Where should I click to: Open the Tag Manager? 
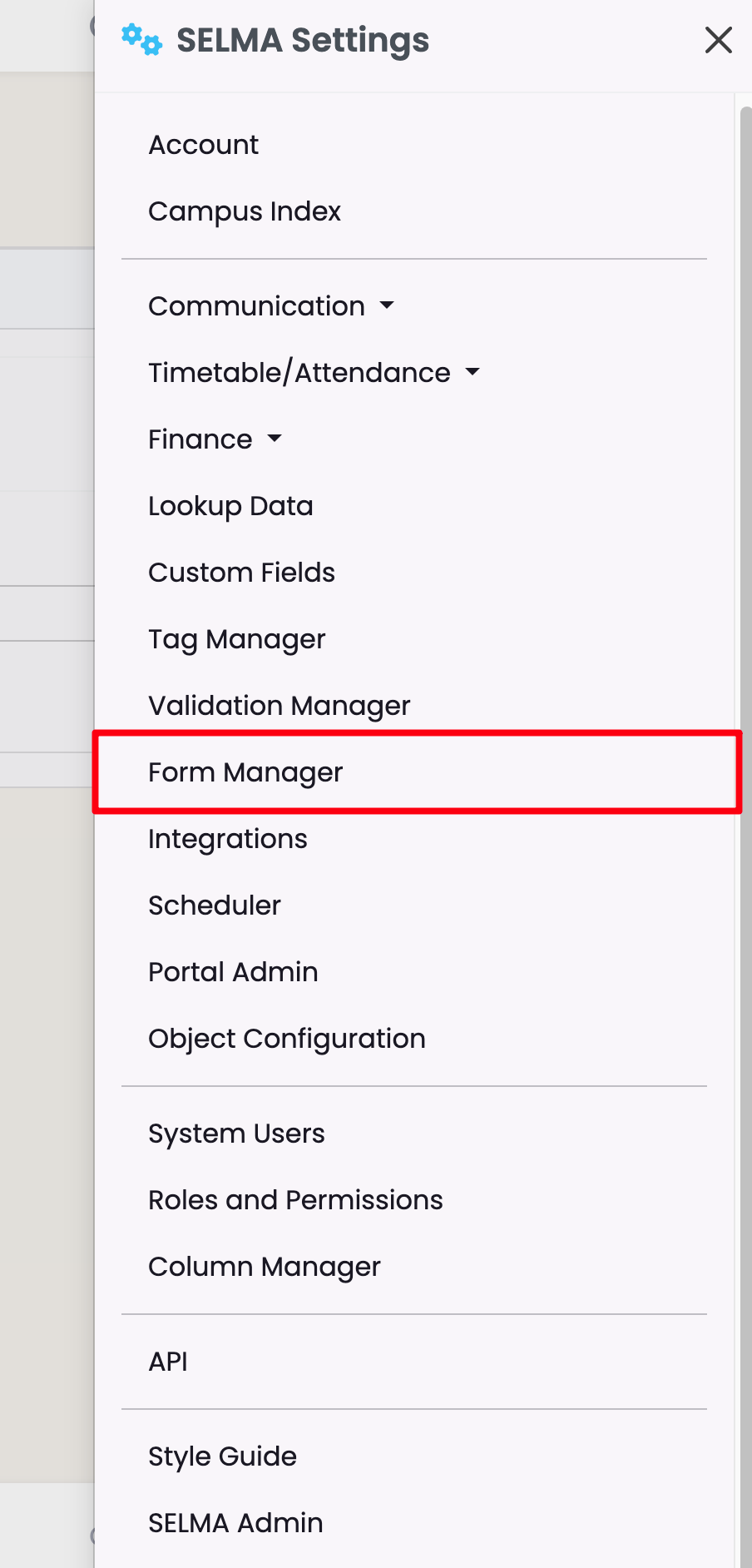click(236, 639)
